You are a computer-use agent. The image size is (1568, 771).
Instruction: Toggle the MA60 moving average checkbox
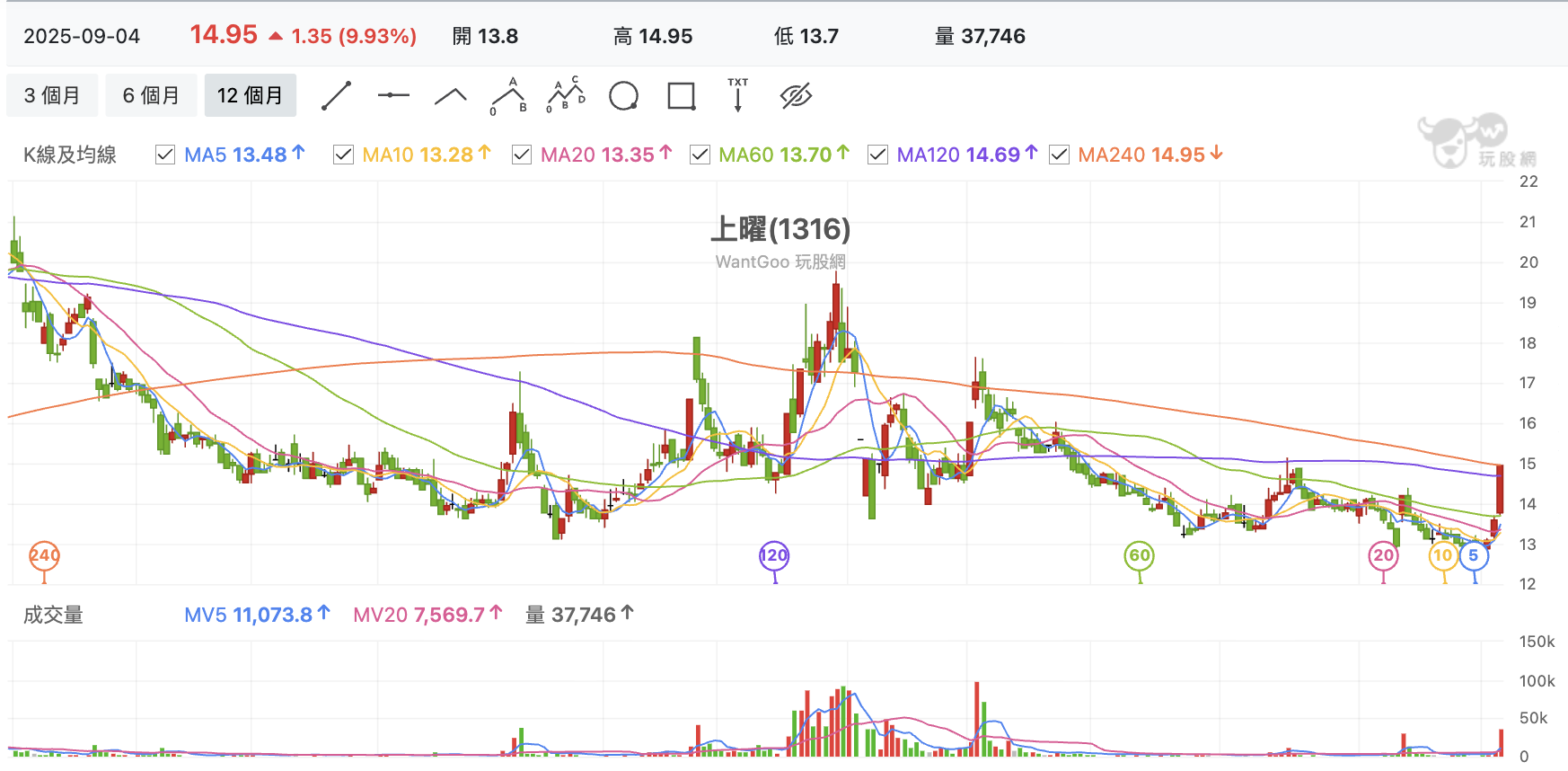click(700, 155)
